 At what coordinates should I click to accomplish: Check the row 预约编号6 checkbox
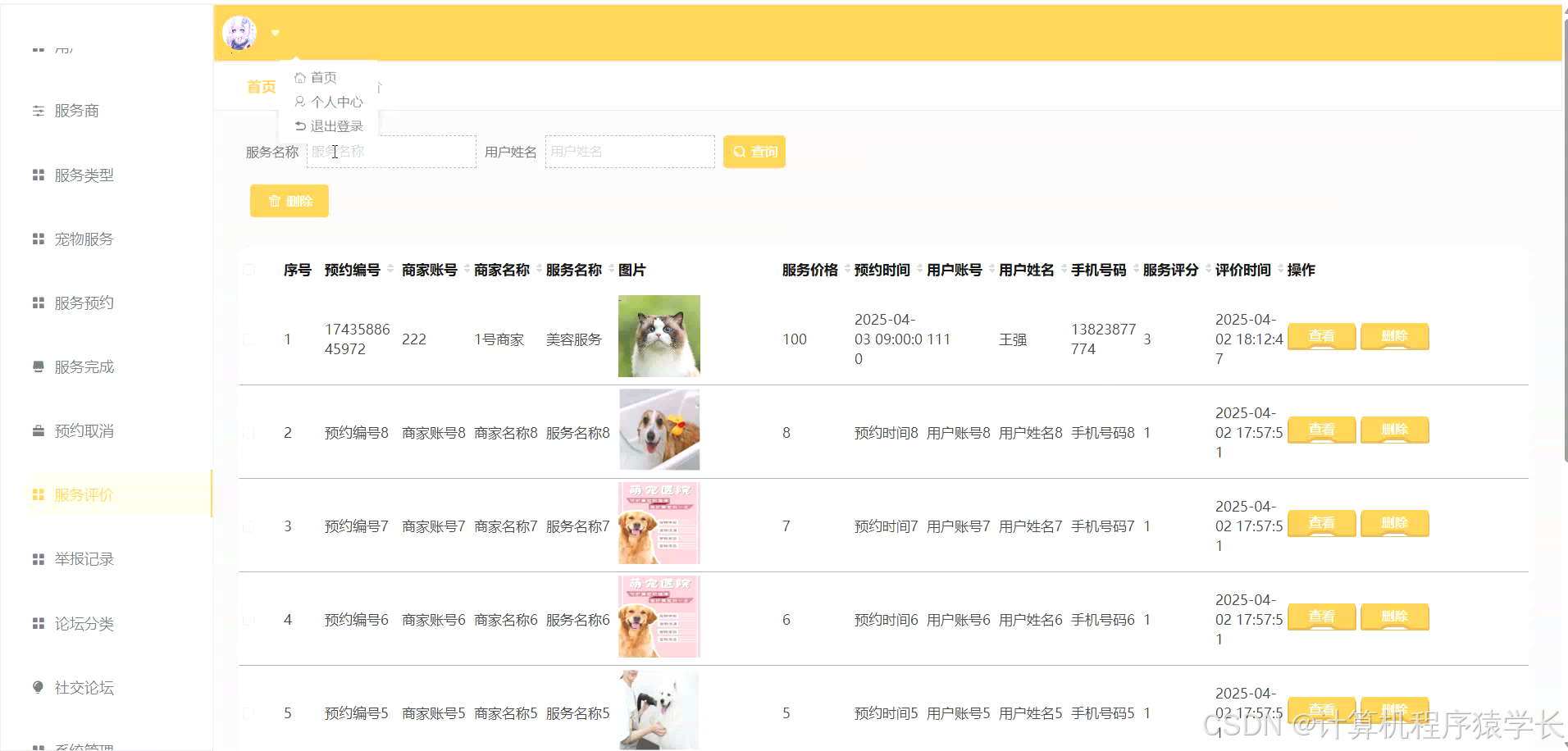point(249,620)
